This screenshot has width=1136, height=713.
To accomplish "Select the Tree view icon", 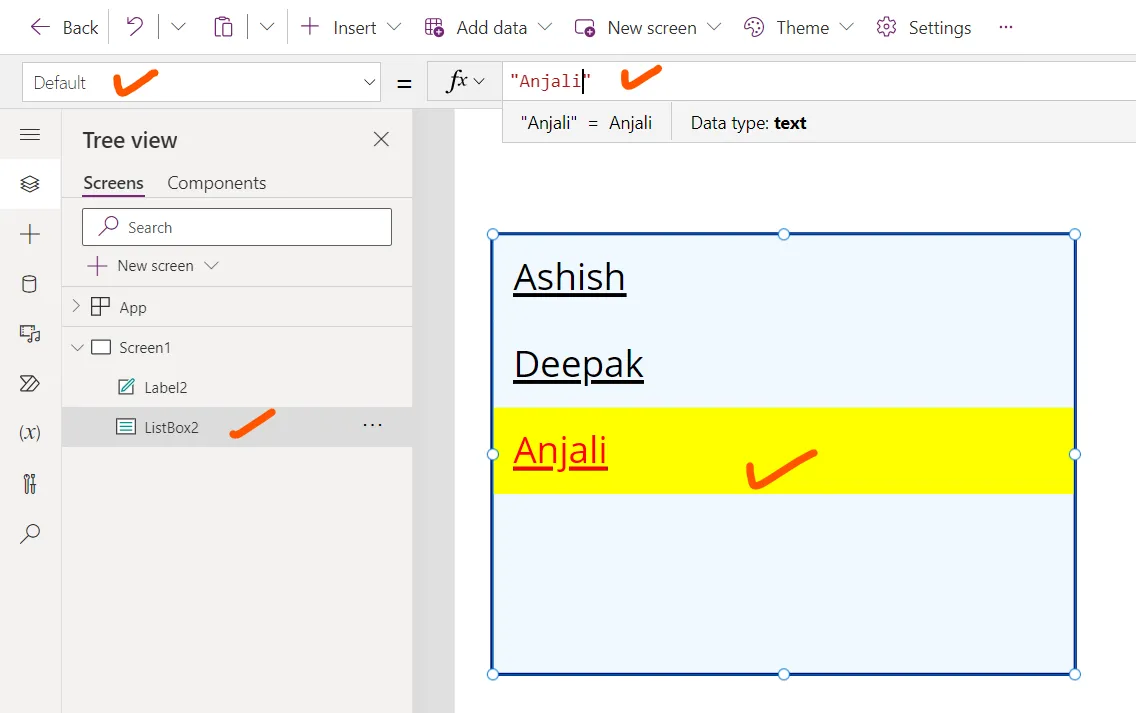I will click(30, 183).
